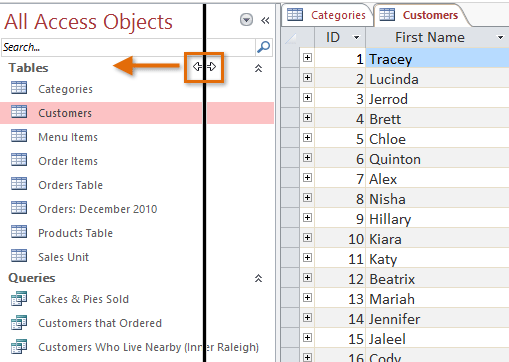Expand the subdatasheet for Jaleel's row
This screenshot has width=509, height=362.
(x=307, y=338)
